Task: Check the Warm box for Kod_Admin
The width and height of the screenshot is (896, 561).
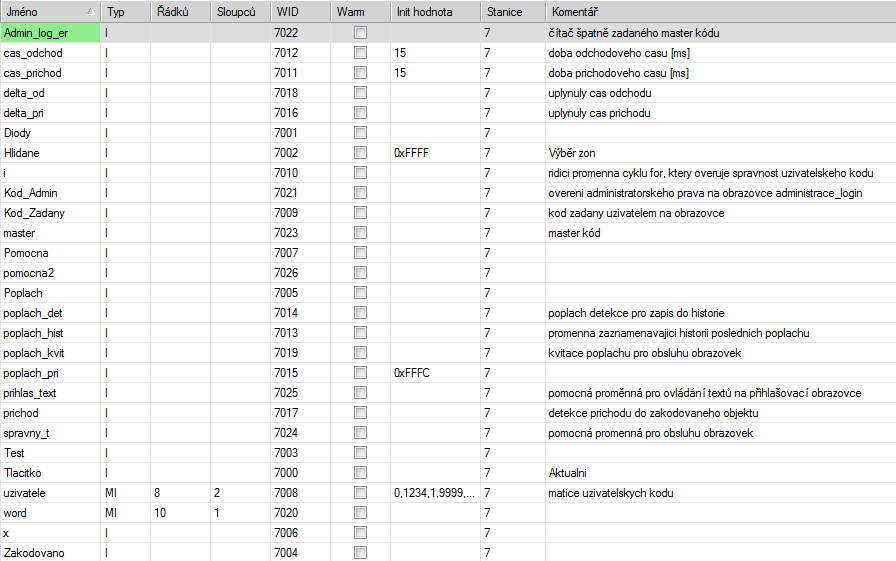Action: pos(360,193)
